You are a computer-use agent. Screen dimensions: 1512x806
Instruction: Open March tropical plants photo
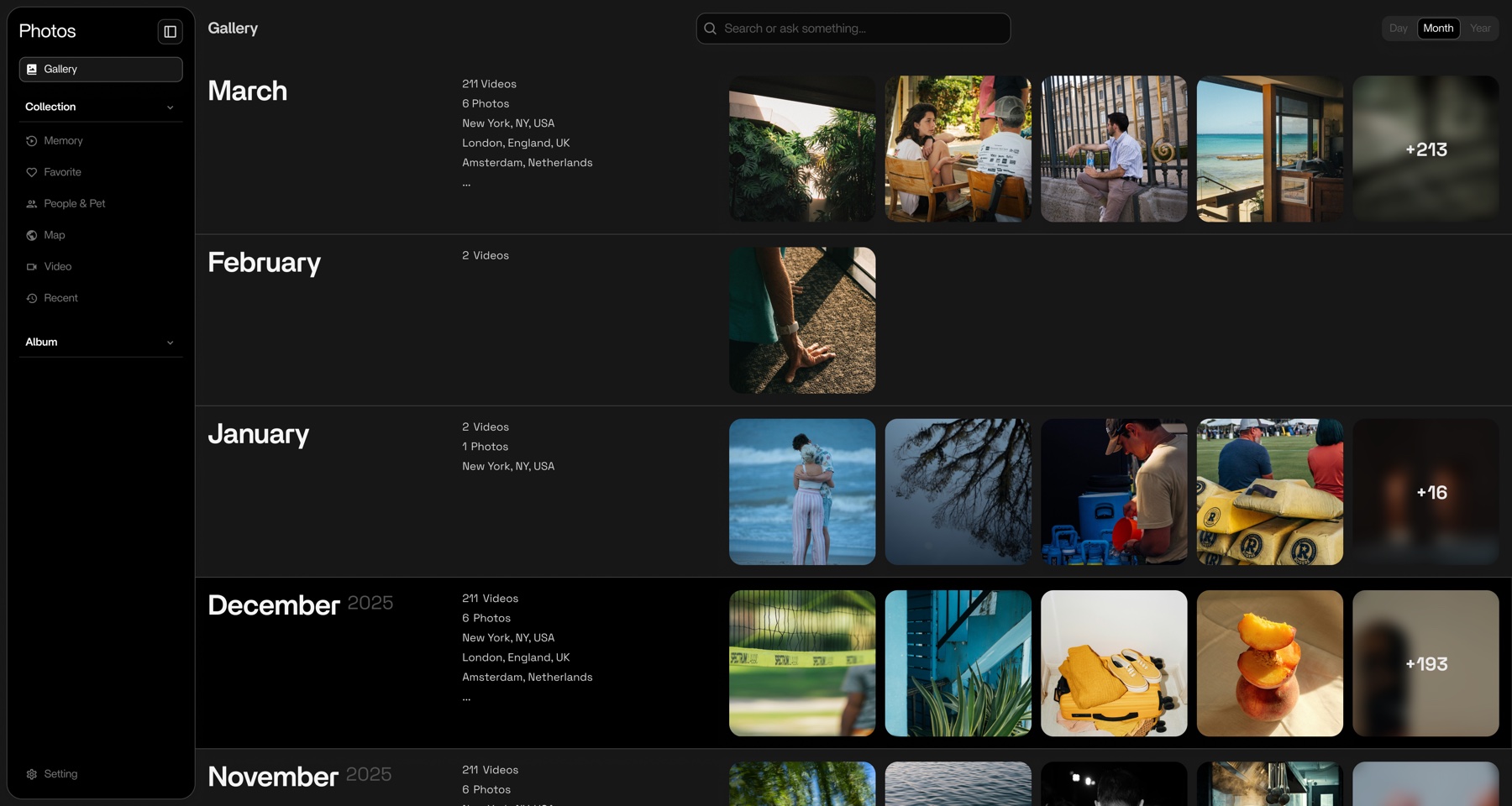point(802,149)
